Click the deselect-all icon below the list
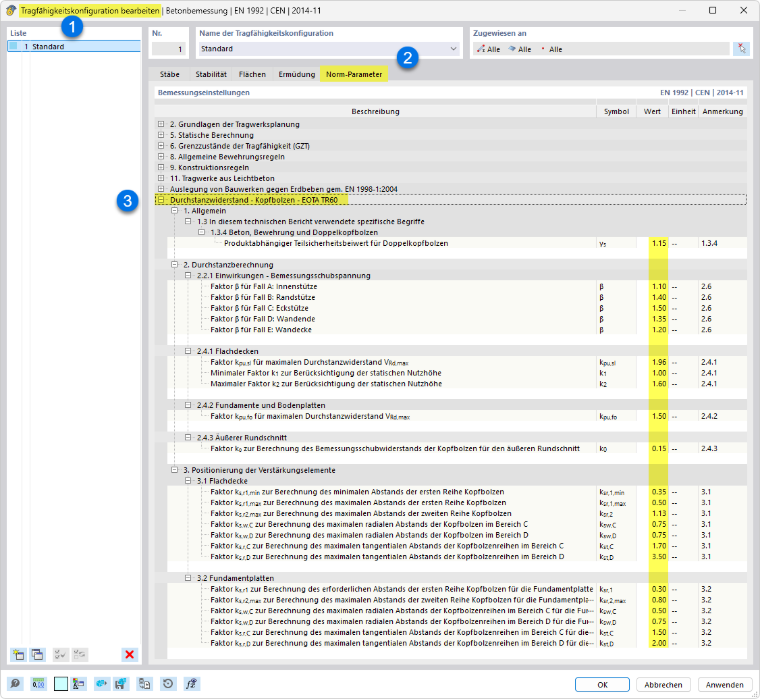Screen dimensions: 760x699 coord(80,654)
